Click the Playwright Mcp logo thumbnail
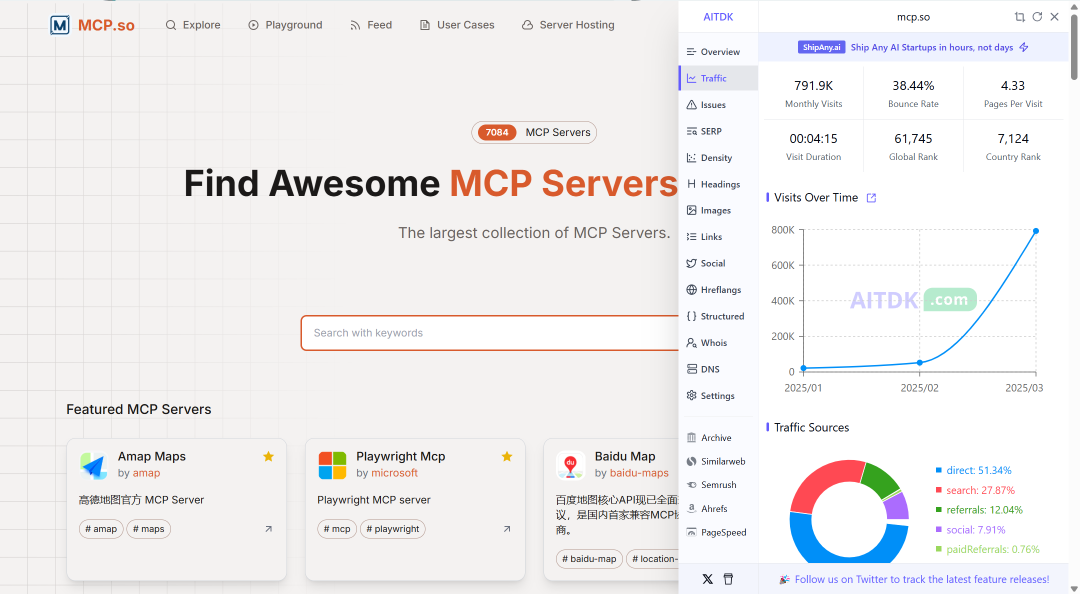The height and width of the screenshot is (594, 1080). 332,465
